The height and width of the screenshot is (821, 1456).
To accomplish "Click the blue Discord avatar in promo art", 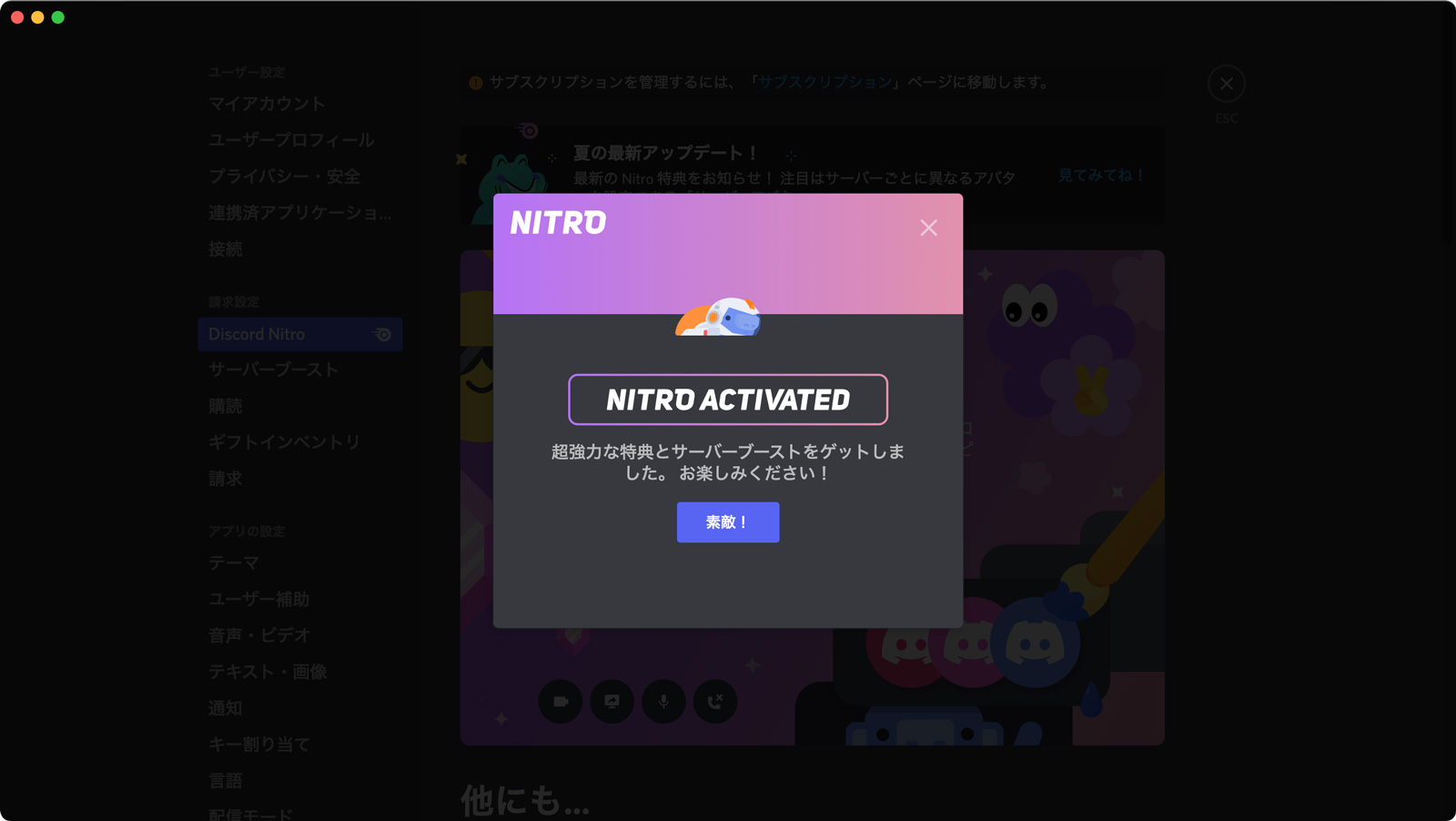I will coord(1035,644).
